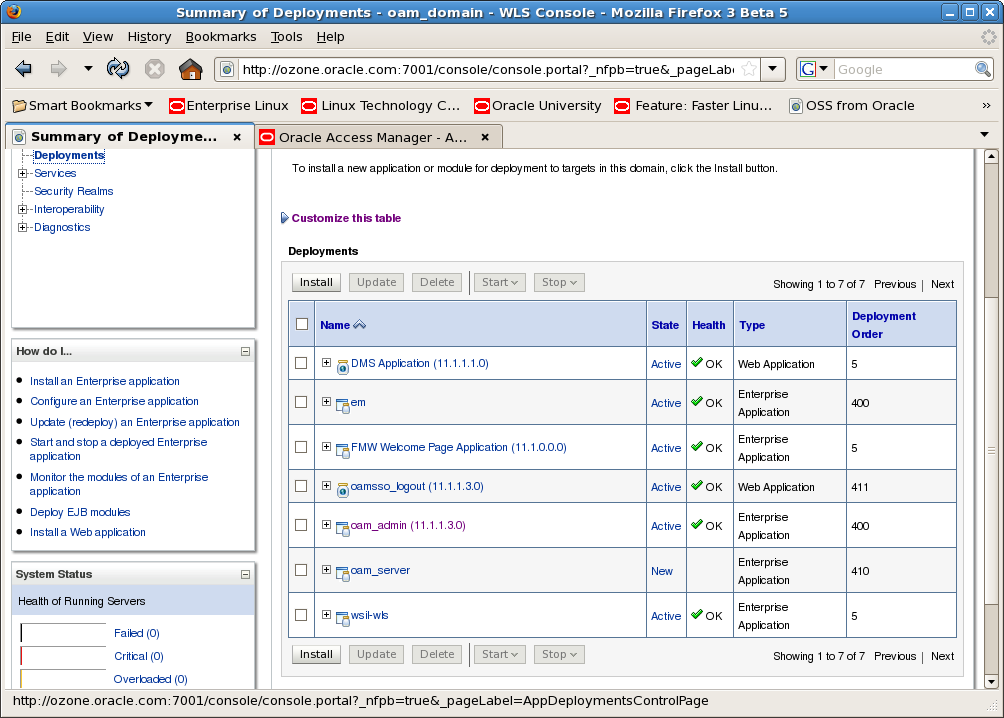
Task: Expand the oam_admin deployment row
Action: 326,525
